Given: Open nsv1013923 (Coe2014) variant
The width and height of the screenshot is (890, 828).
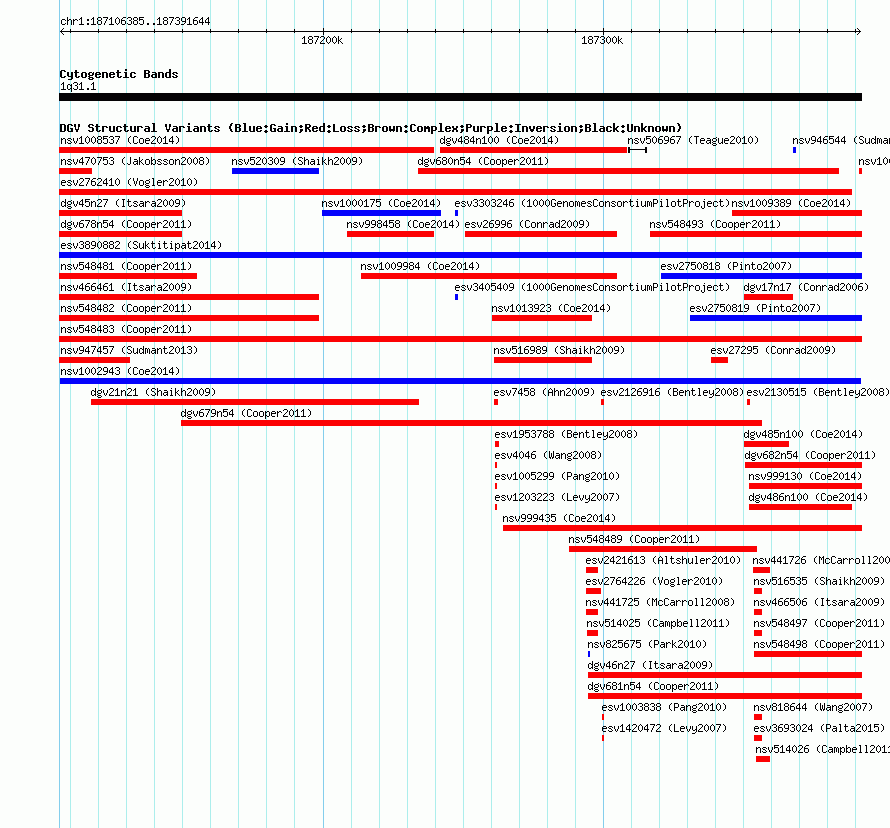Looking at the screenshot, I should point(541,318).
